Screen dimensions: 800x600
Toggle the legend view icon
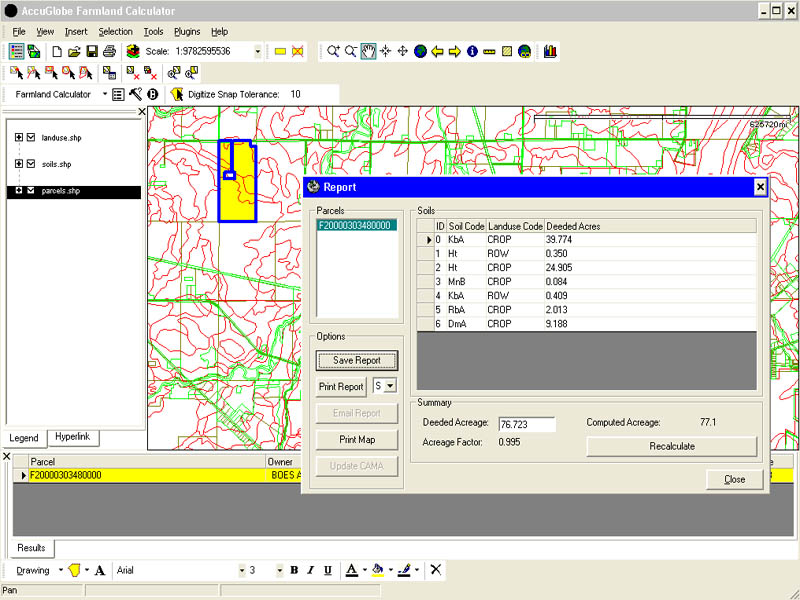[16, 51]
